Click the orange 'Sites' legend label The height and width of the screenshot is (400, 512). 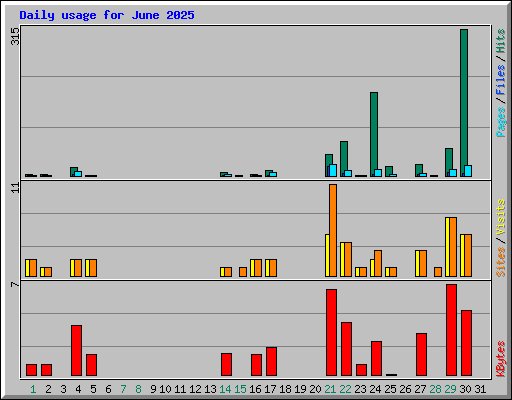[x=501, y=262]
